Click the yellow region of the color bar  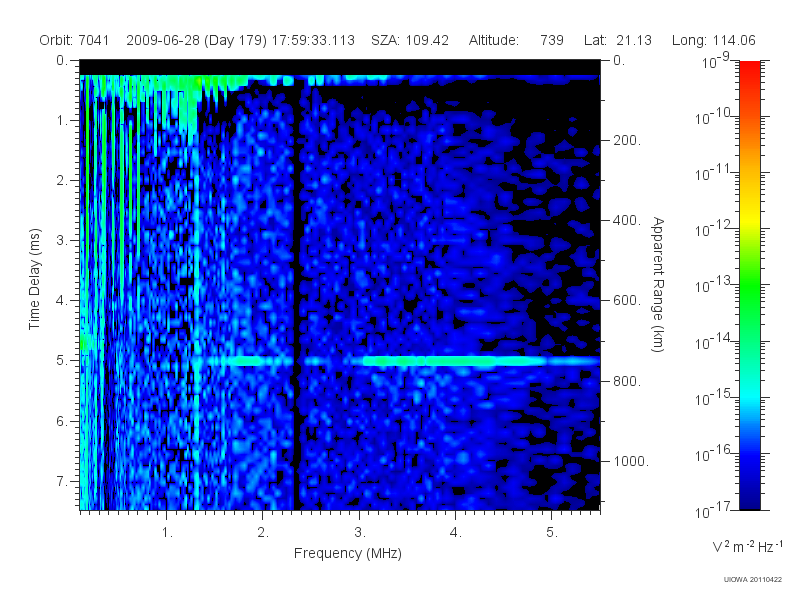749,217
